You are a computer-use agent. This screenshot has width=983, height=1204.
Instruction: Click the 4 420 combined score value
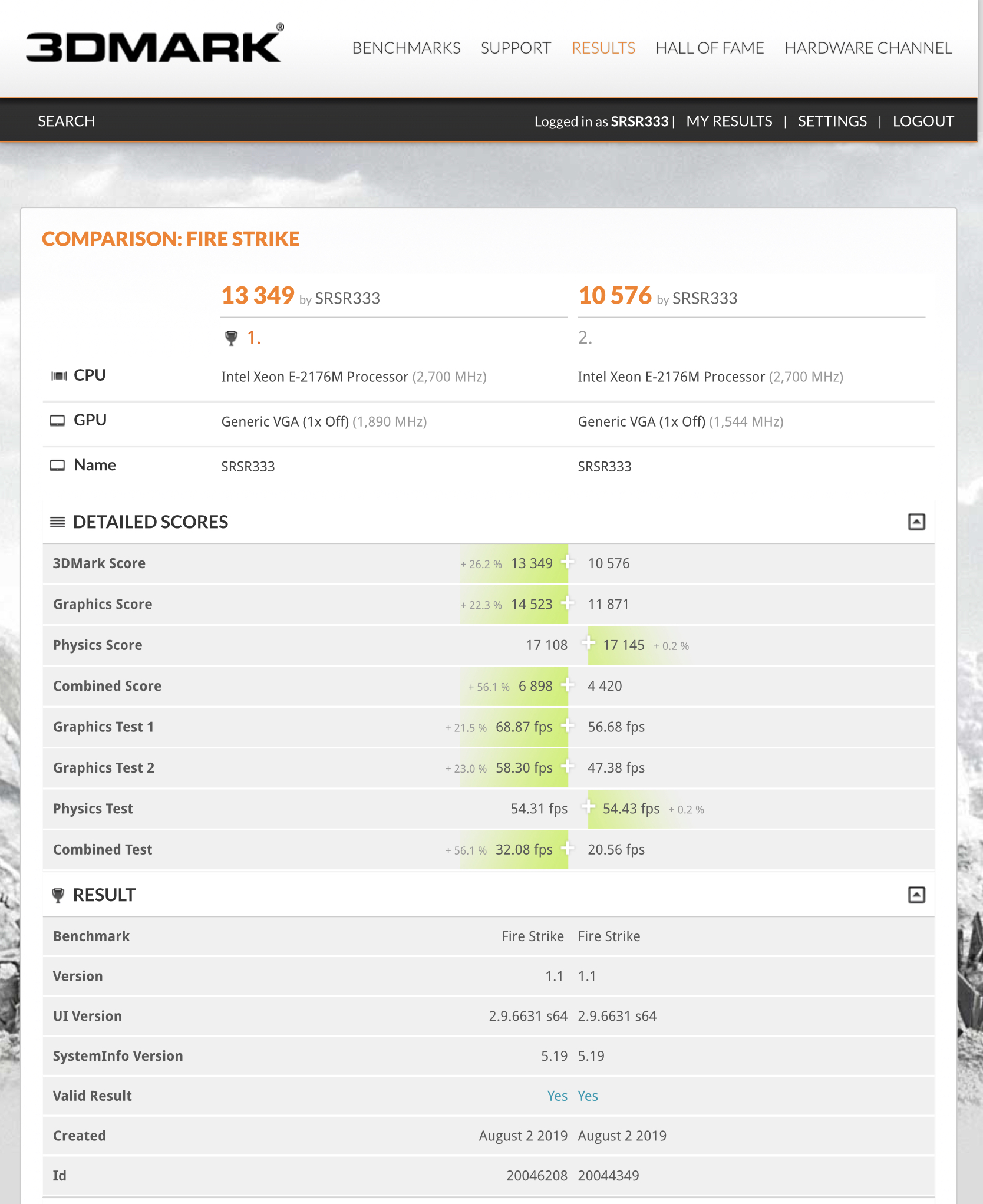[x=605, y=685]
